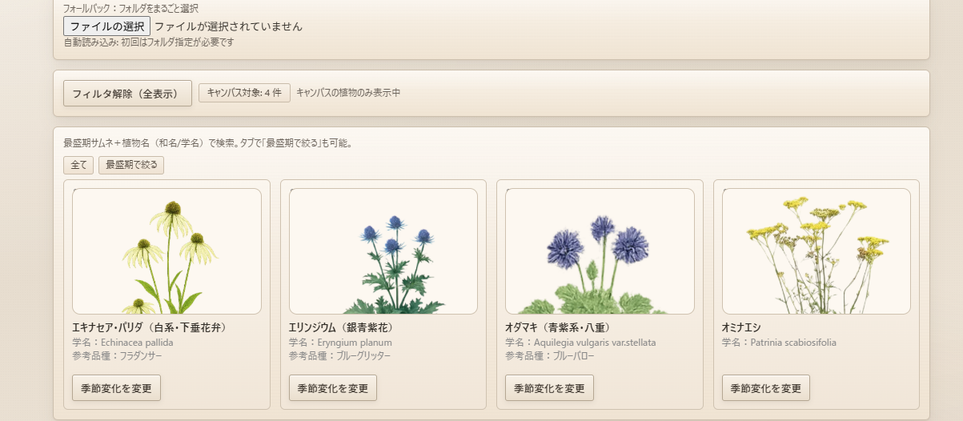The width and height of the screenshot is (963, 421).
Task: Click the text 学名：Eryngium planum
Action: (340, 342)
